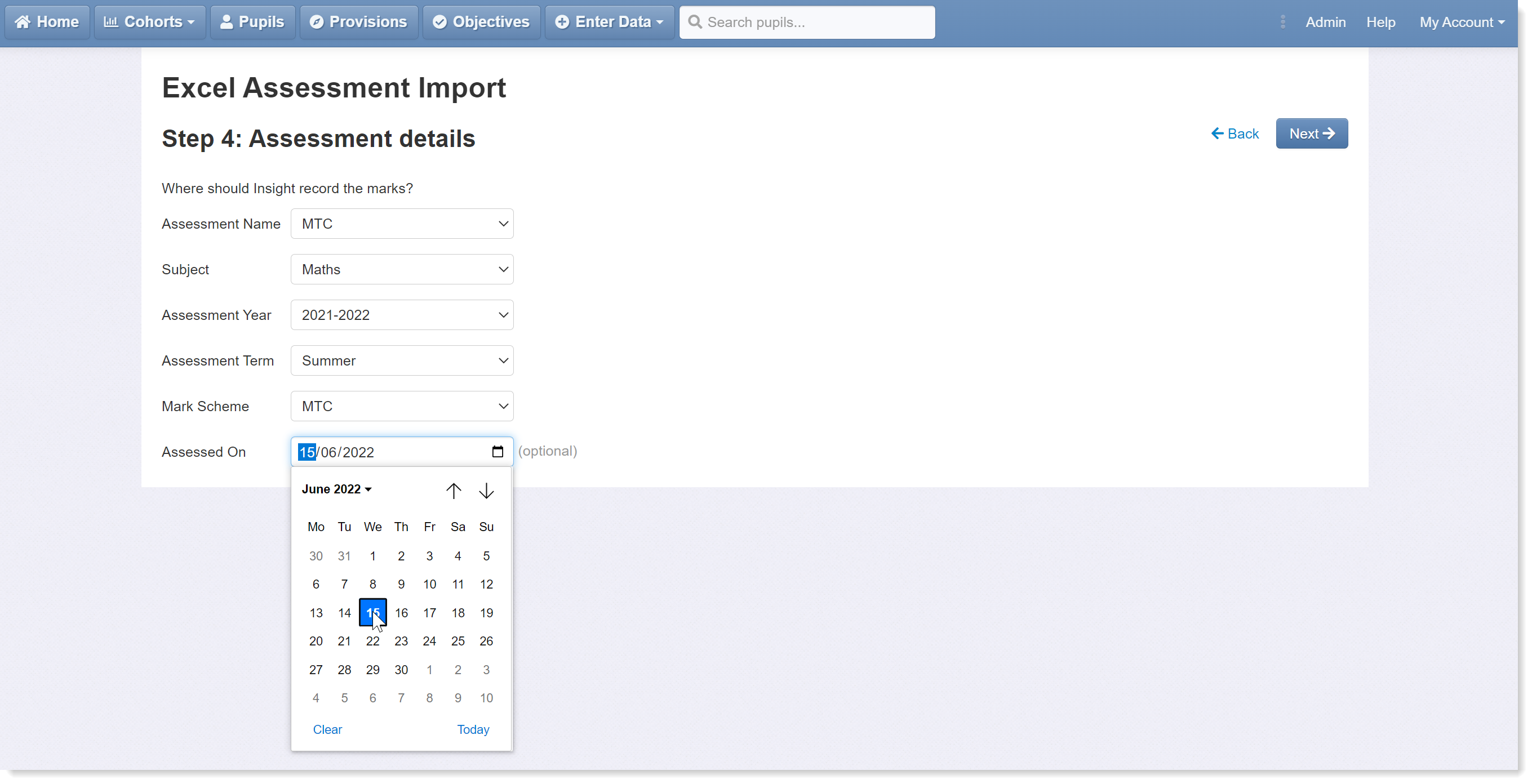Screen dimensions: 1532x784
Task: Open the Assessment Term dropdown
Action: 402,361
